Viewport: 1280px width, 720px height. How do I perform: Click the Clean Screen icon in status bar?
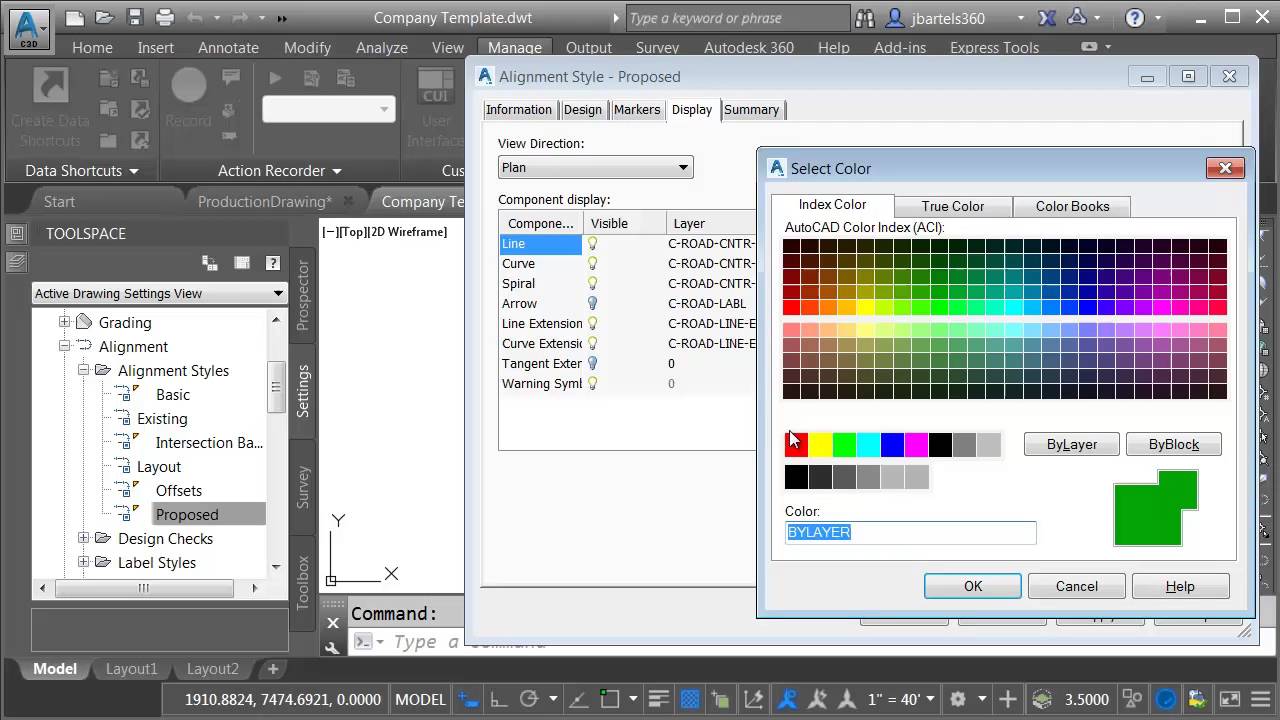click(x=1231, y=699)
